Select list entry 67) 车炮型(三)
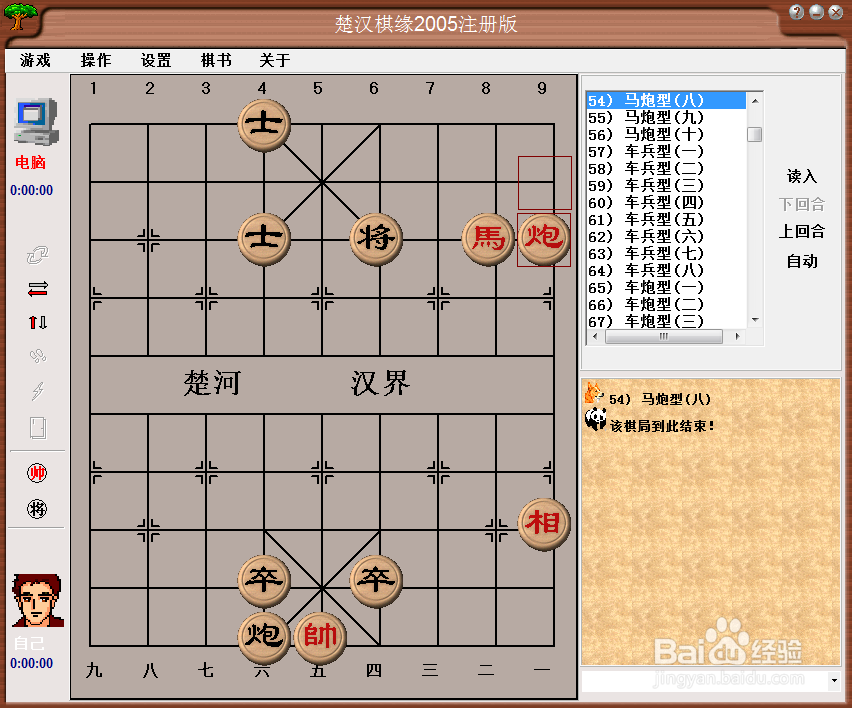852x708 pixels. (666, 321)
